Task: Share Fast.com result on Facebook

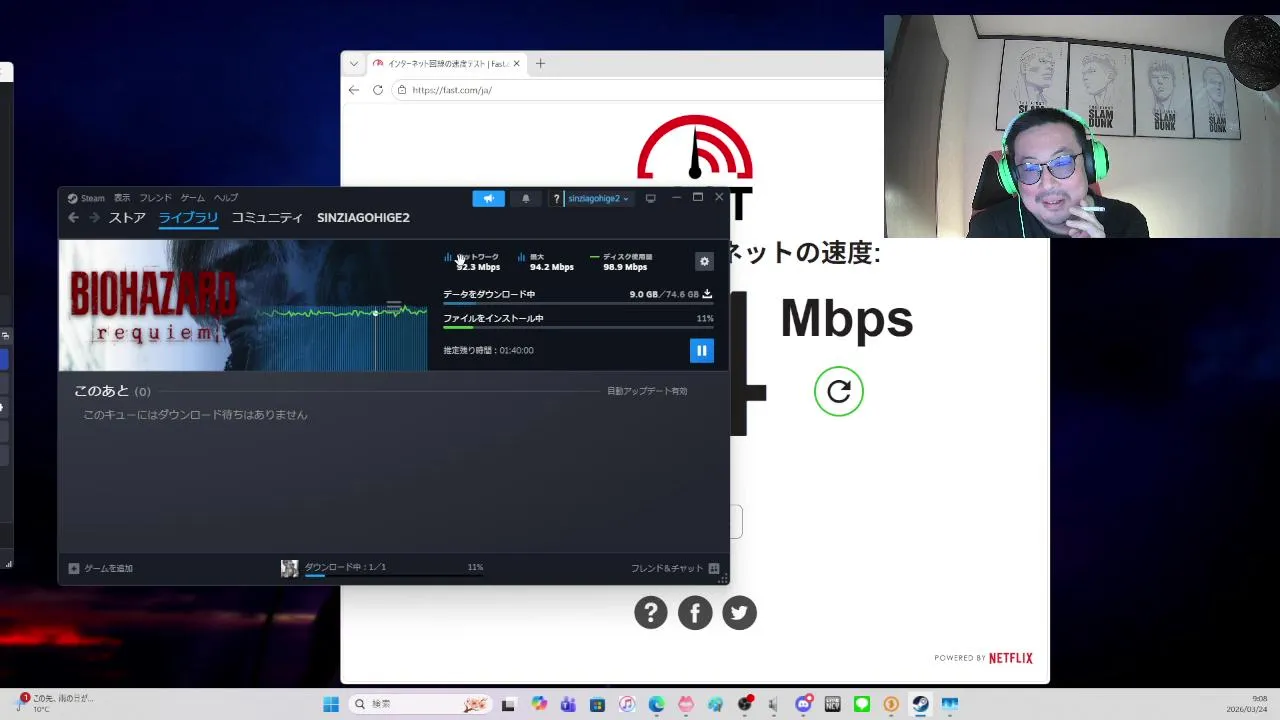Action: pyautogui.click(x=695, y=613)
